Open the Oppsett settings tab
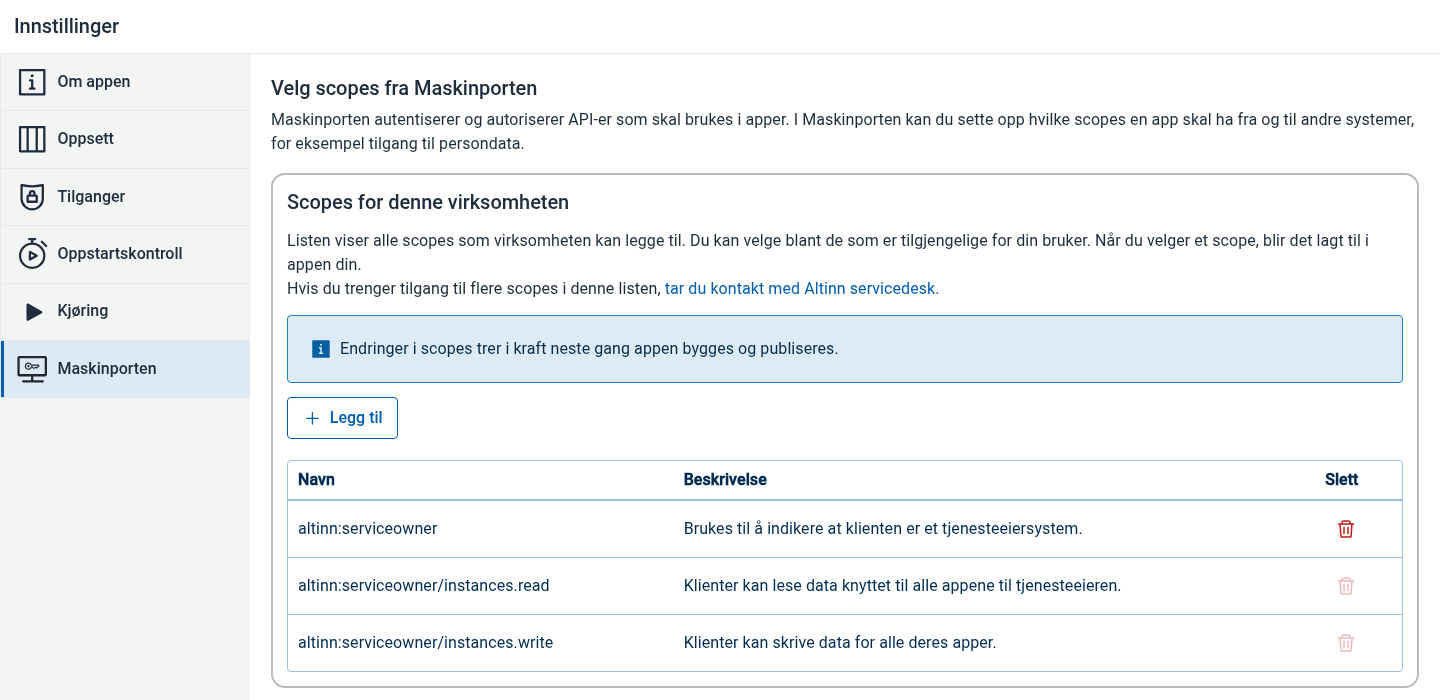Screen dimensions: 1440x700 point(125,139)
